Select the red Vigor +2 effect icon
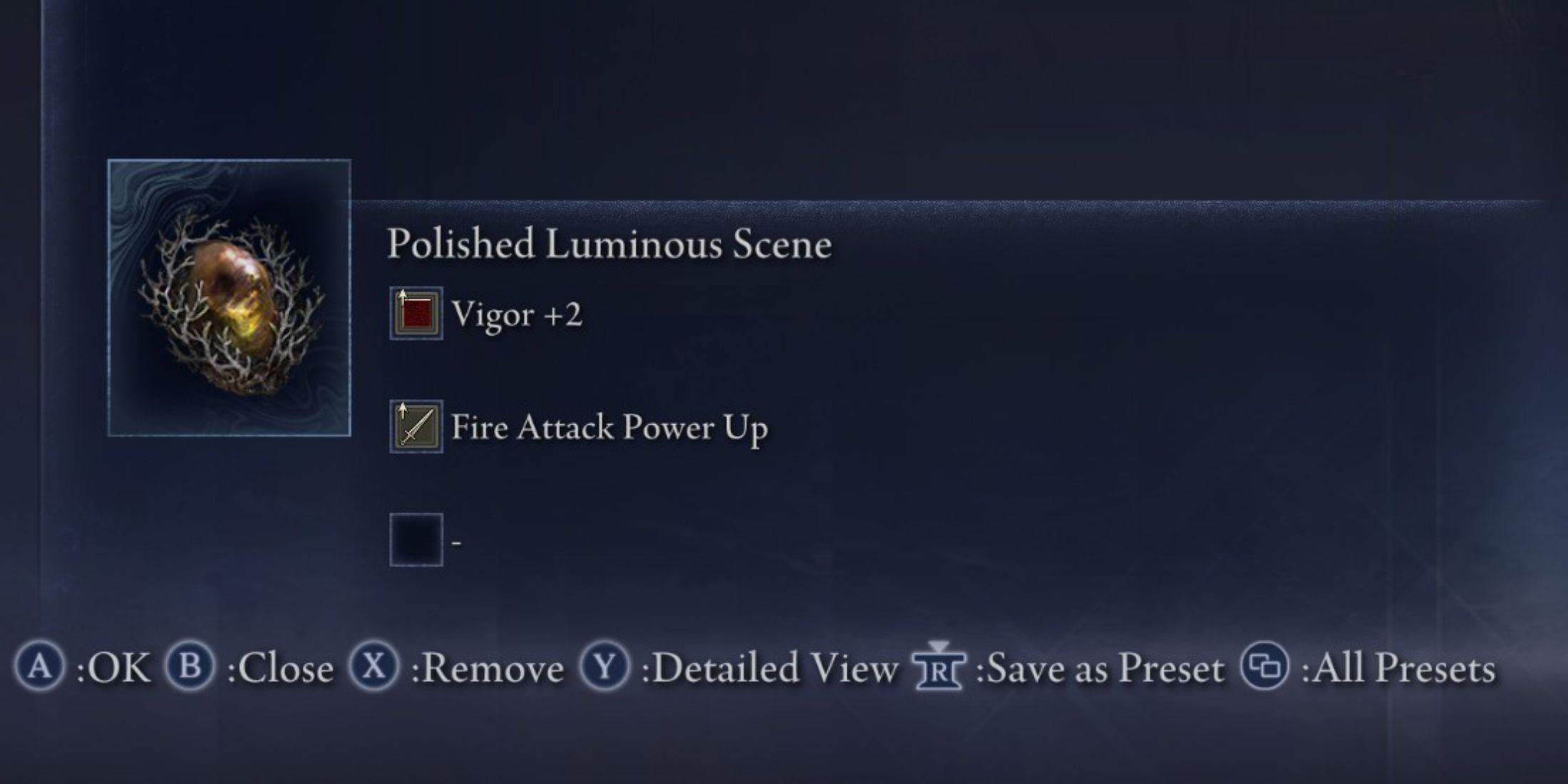Viewport: 1568px width, 784px height. tap(416, 313)
